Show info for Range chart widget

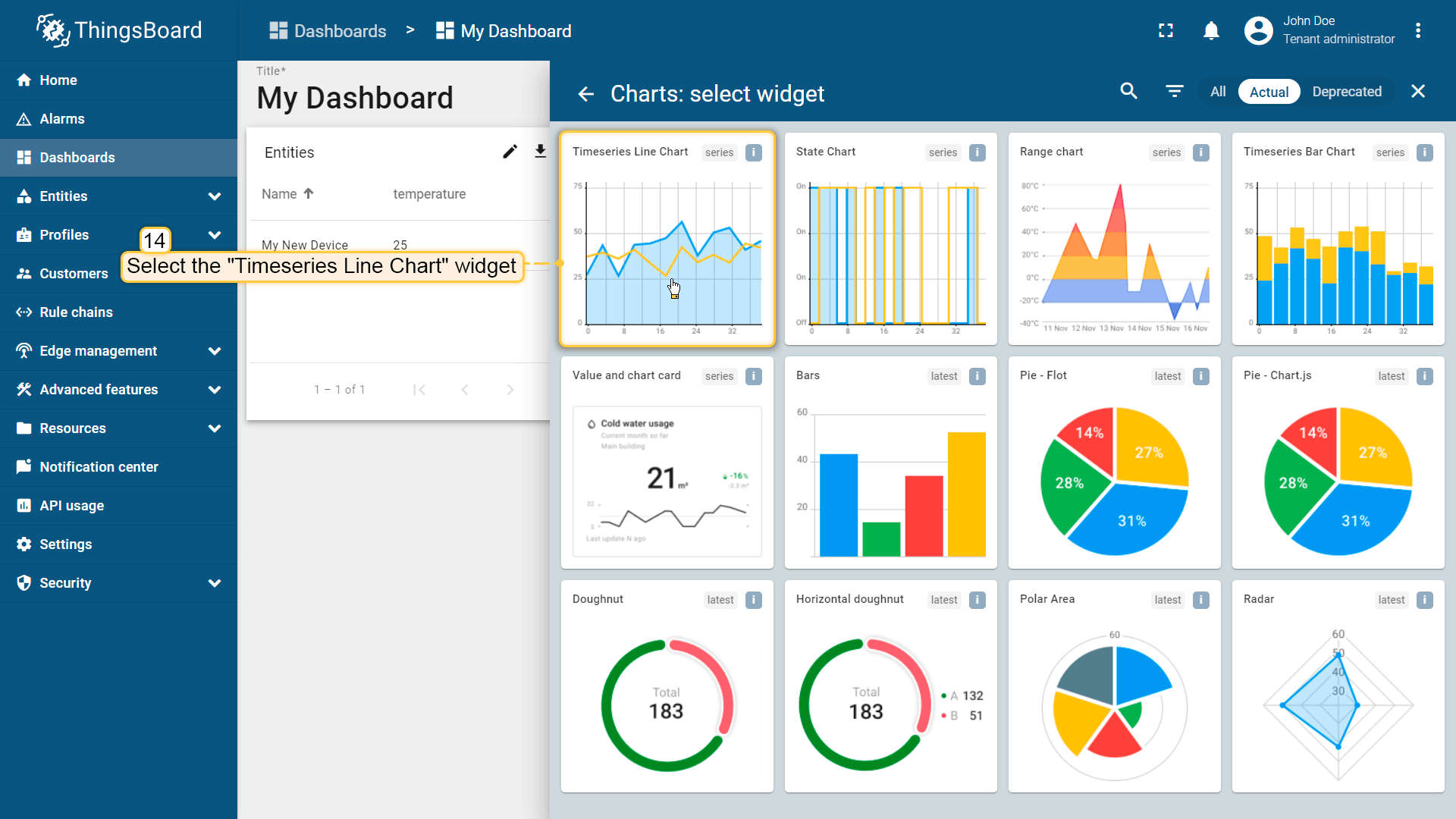[x=1200, y=152]
